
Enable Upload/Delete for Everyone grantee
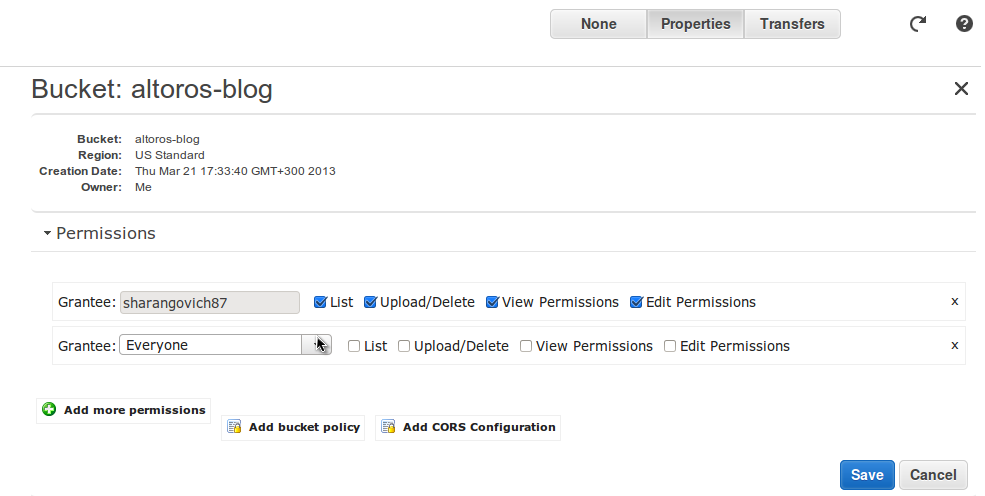tap(404, 346)
